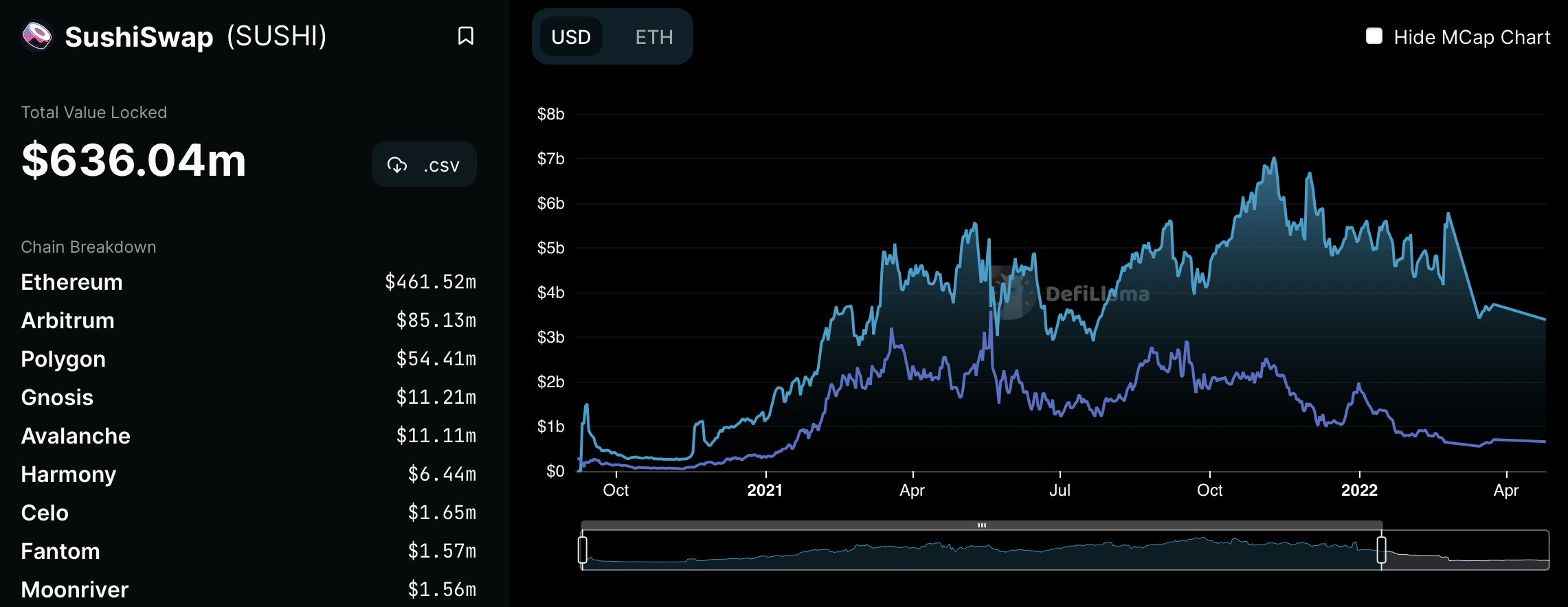The image size is (1568, 607).
Task: Select the Celo chain row
Action: click(249, 513)
